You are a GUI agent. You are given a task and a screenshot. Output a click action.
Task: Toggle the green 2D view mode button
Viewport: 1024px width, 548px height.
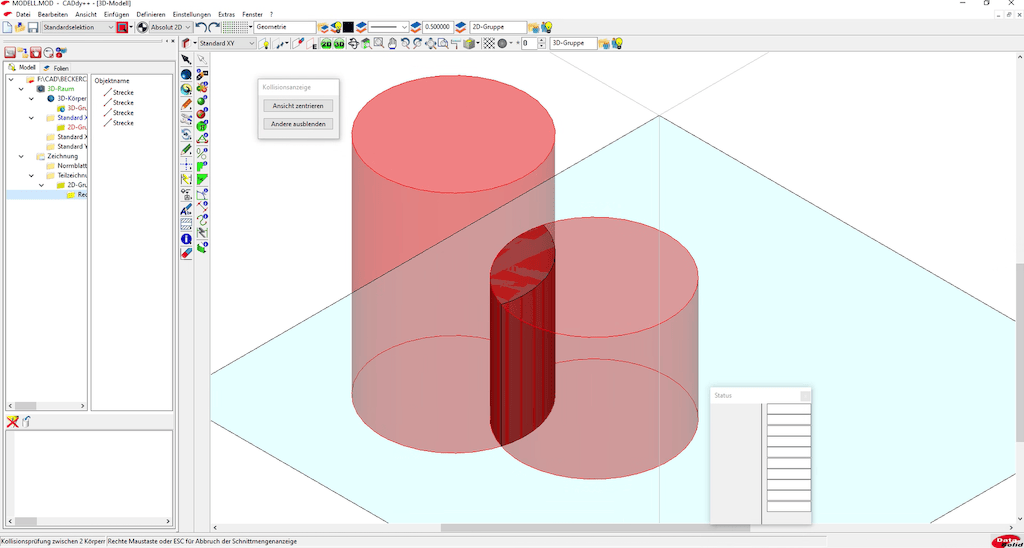326,44
